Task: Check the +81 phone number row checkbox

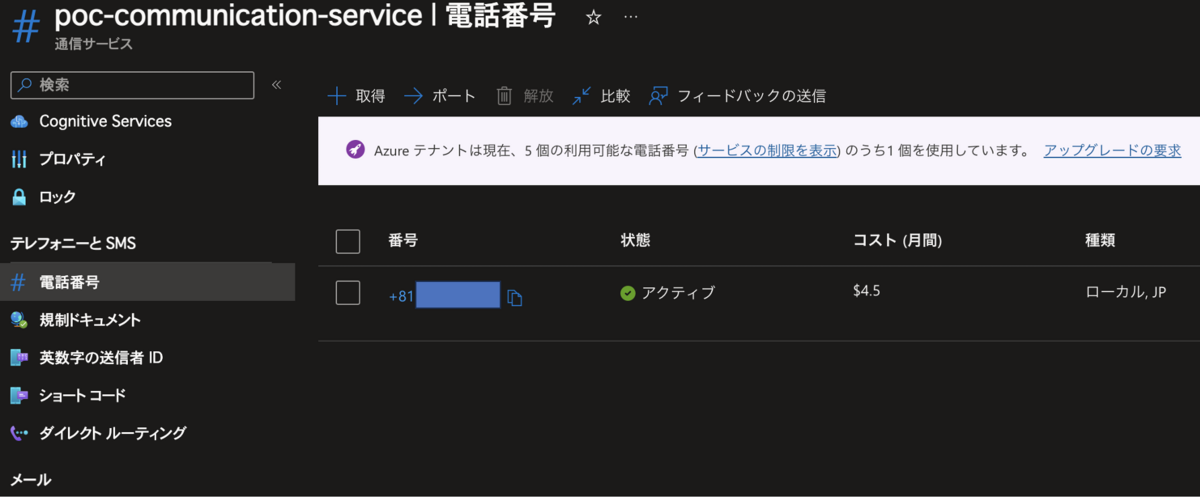Action: 348,293
